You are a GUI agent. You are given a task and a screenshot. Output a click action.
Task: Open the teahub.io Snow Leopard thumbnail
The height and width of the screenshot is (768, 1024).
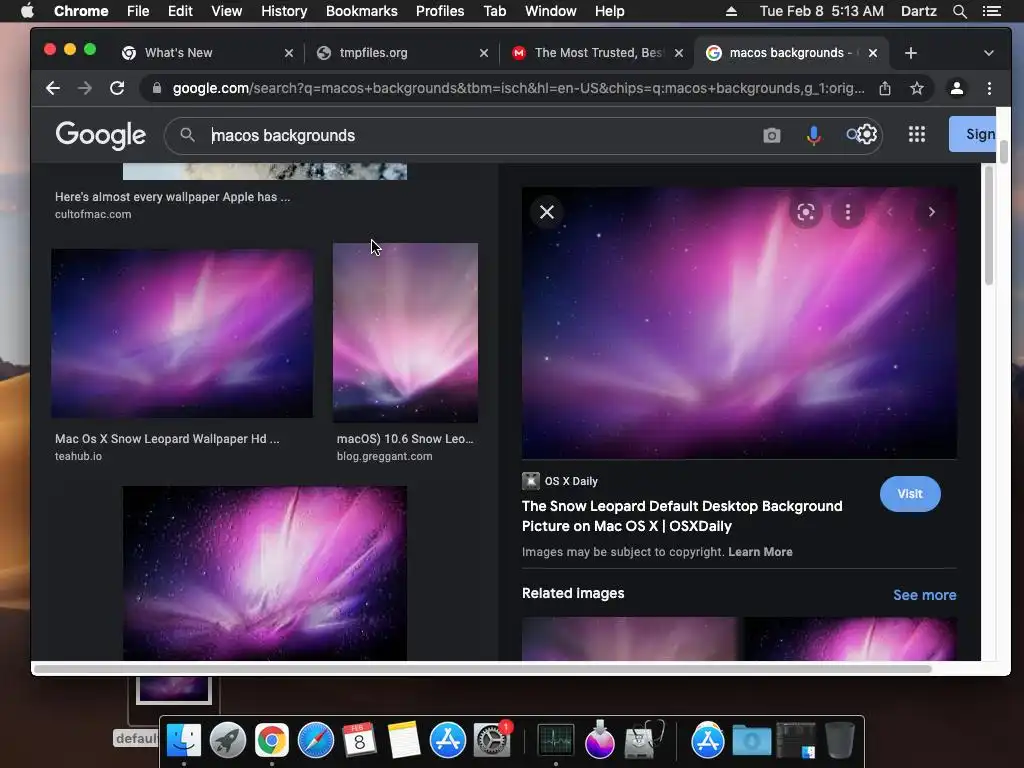point(182,333)
